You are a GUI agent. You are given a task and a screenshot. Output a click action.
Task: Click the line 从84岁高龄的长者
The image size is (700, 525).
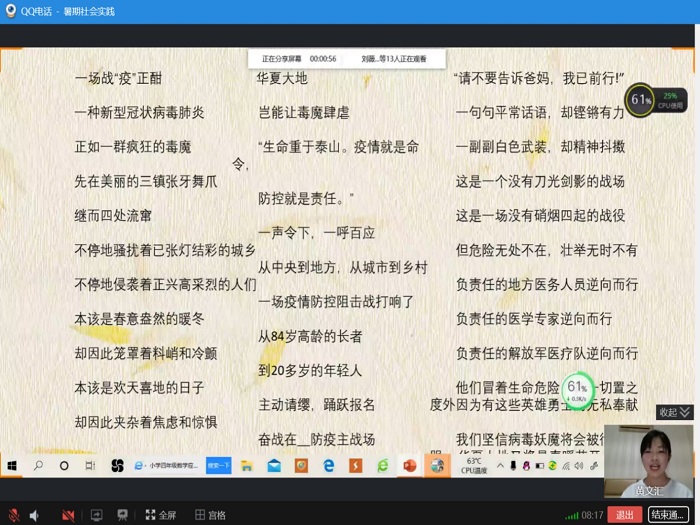click(x=310, y=337)
